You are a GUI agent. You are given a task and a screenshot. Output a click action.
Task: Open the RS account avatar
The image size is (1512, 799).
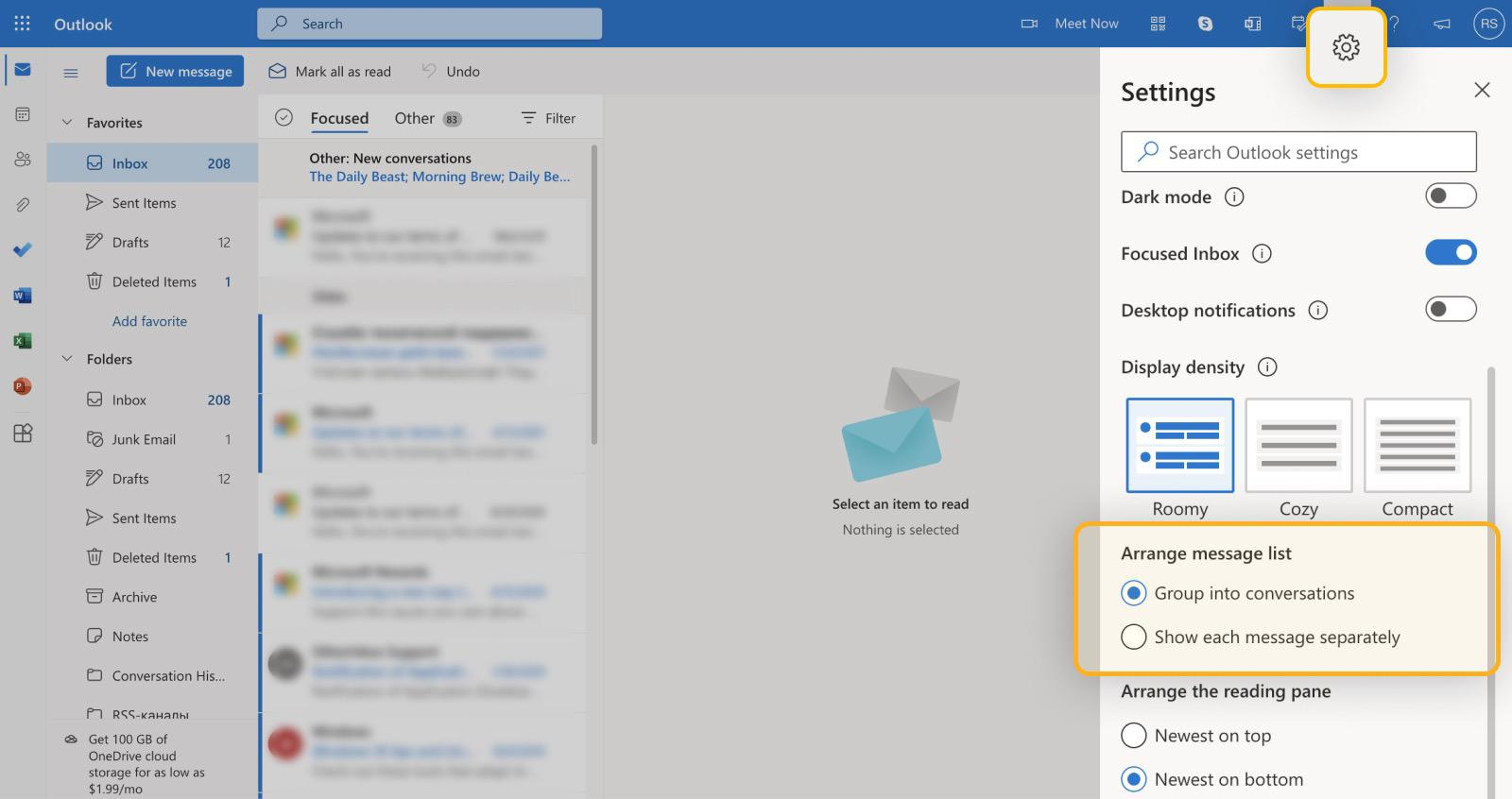pyautogui.click(x=1488, y=24)
